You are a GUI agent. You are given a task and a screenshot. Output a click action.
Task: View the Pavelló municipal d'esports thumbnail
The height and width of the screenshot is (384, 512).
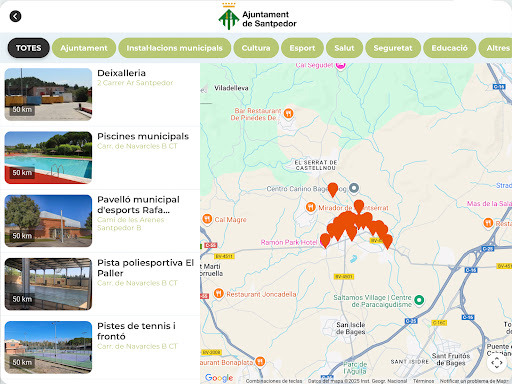[x=48, y=221]
